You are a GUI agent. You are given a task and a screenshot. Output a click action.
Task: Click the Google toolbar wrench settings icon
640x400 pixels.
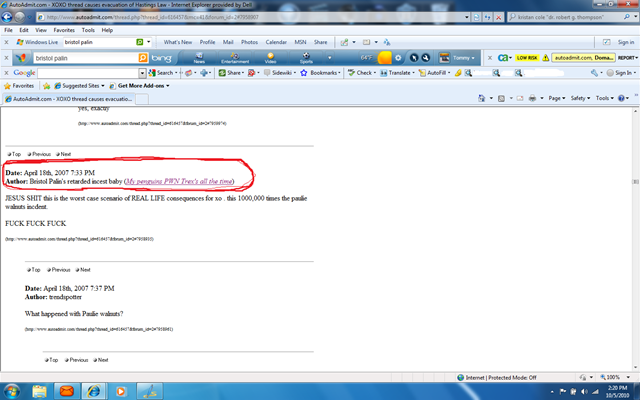tap(594, 73)
